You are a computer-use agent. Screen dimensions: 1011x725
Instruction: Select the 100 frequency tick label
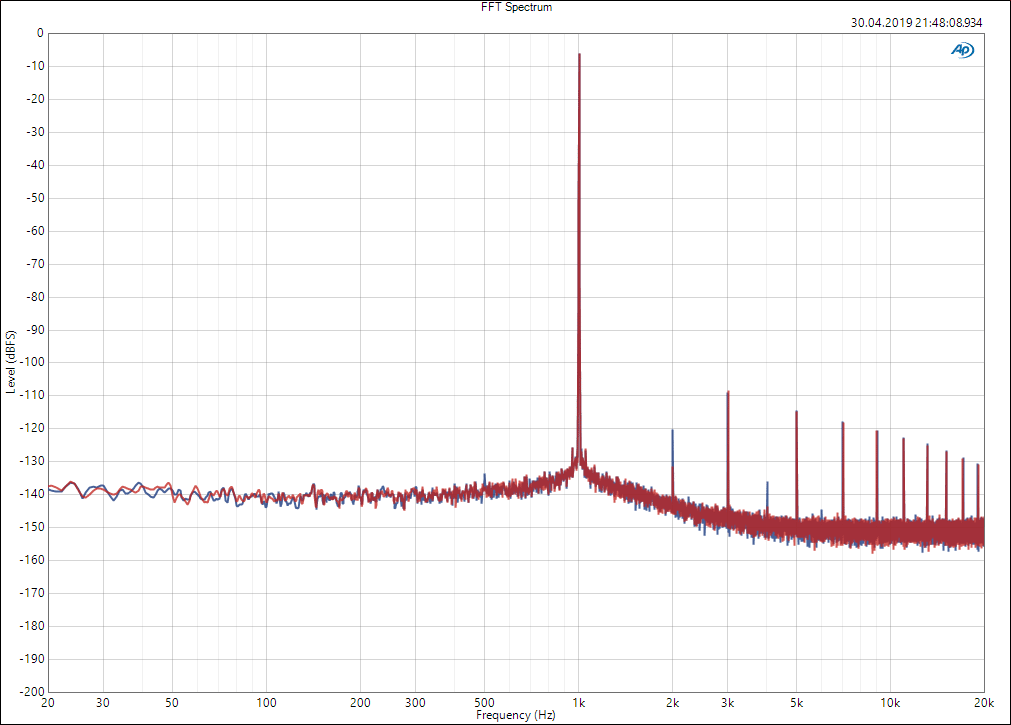(x=266, y=703)
